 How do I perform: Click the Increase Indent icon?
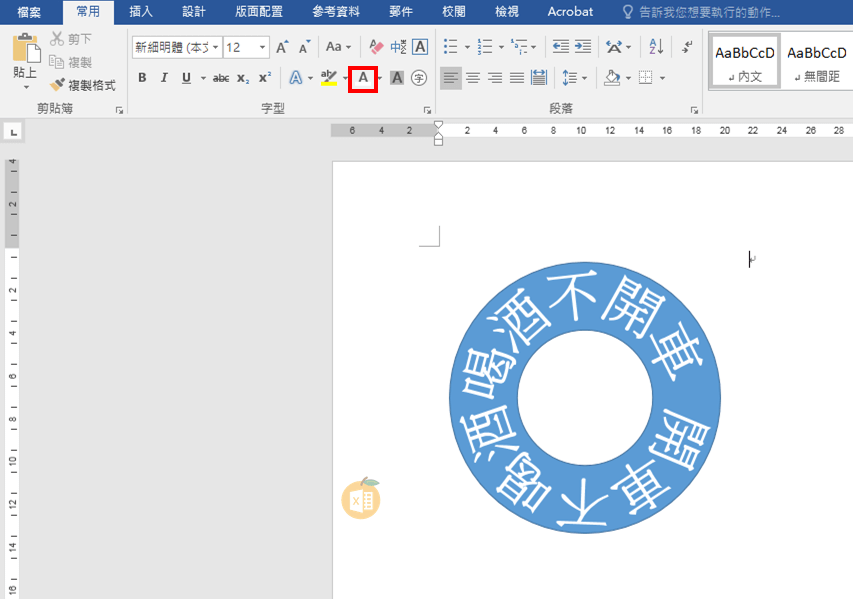tap(583, 47)
